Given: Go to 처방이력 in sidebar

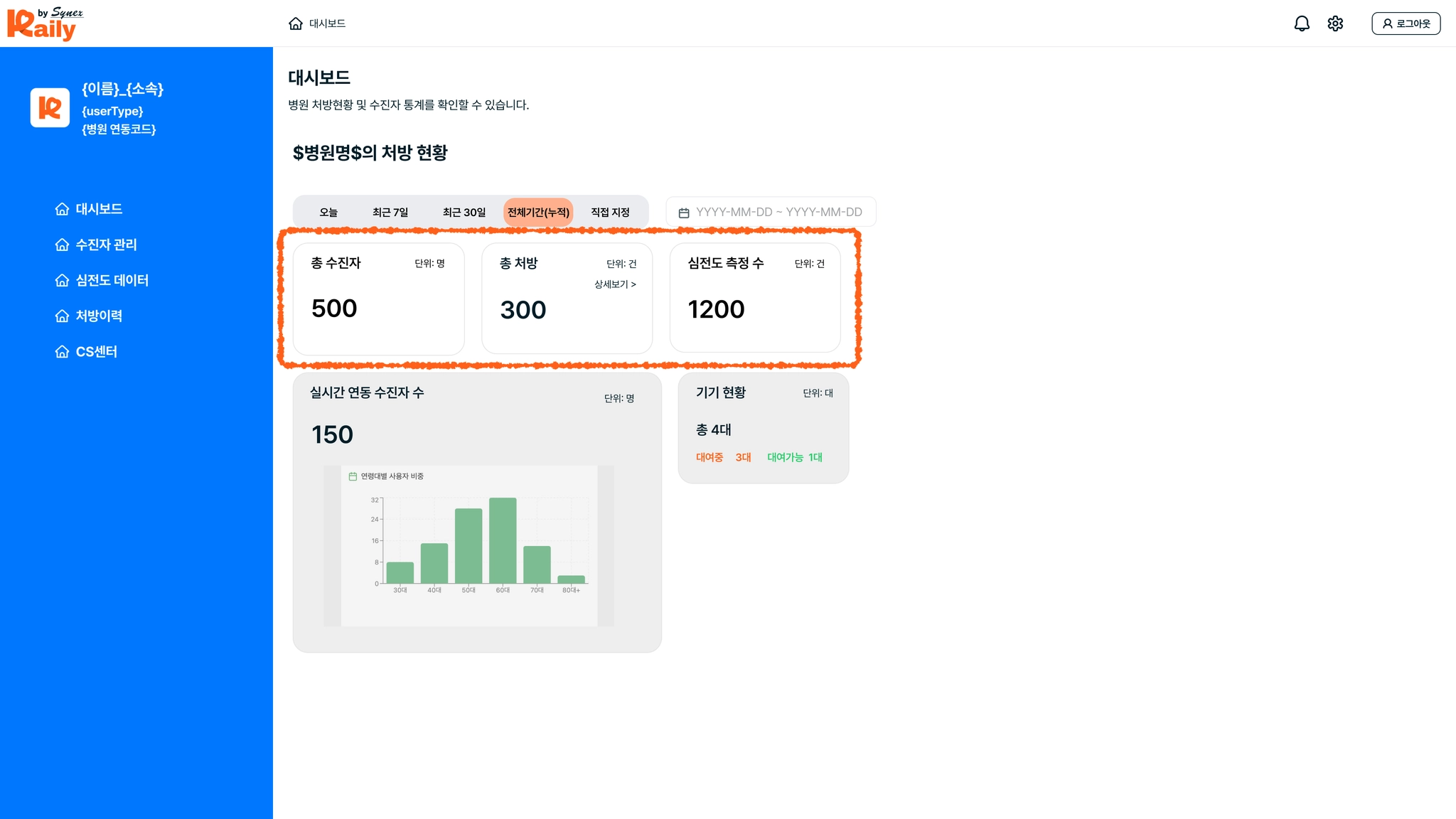Looking at the screenshot, I should coord(99,316).
